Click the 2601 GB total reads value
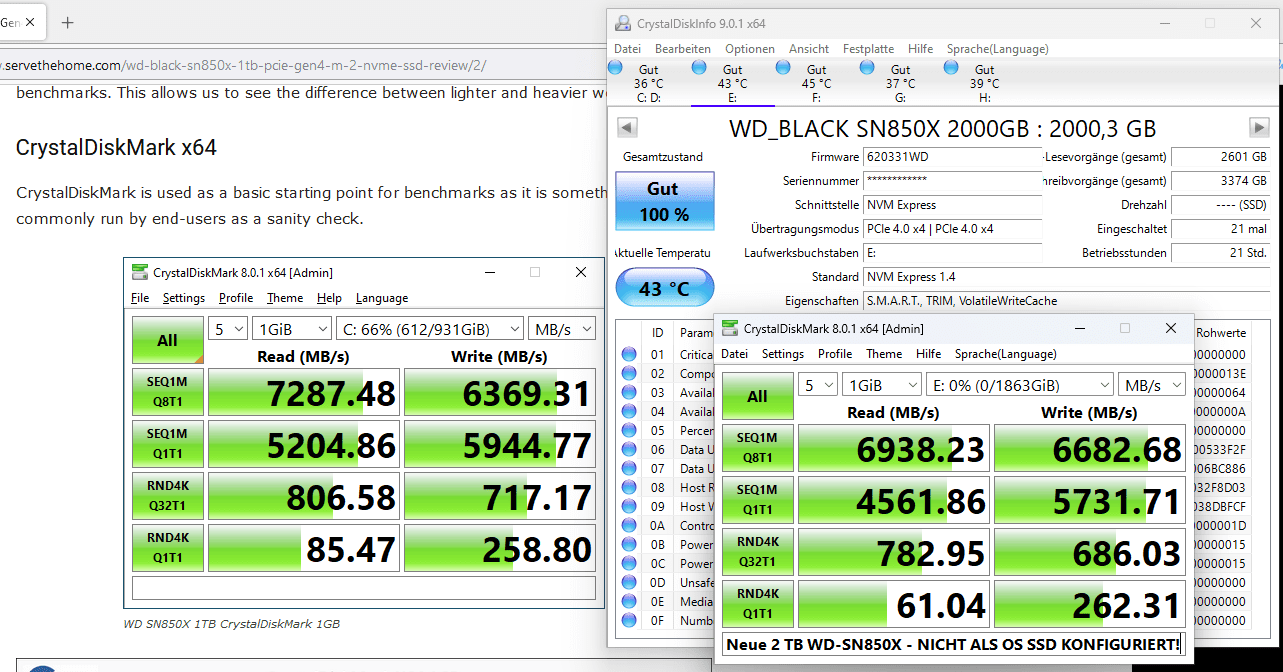 tap(1220, 157)
